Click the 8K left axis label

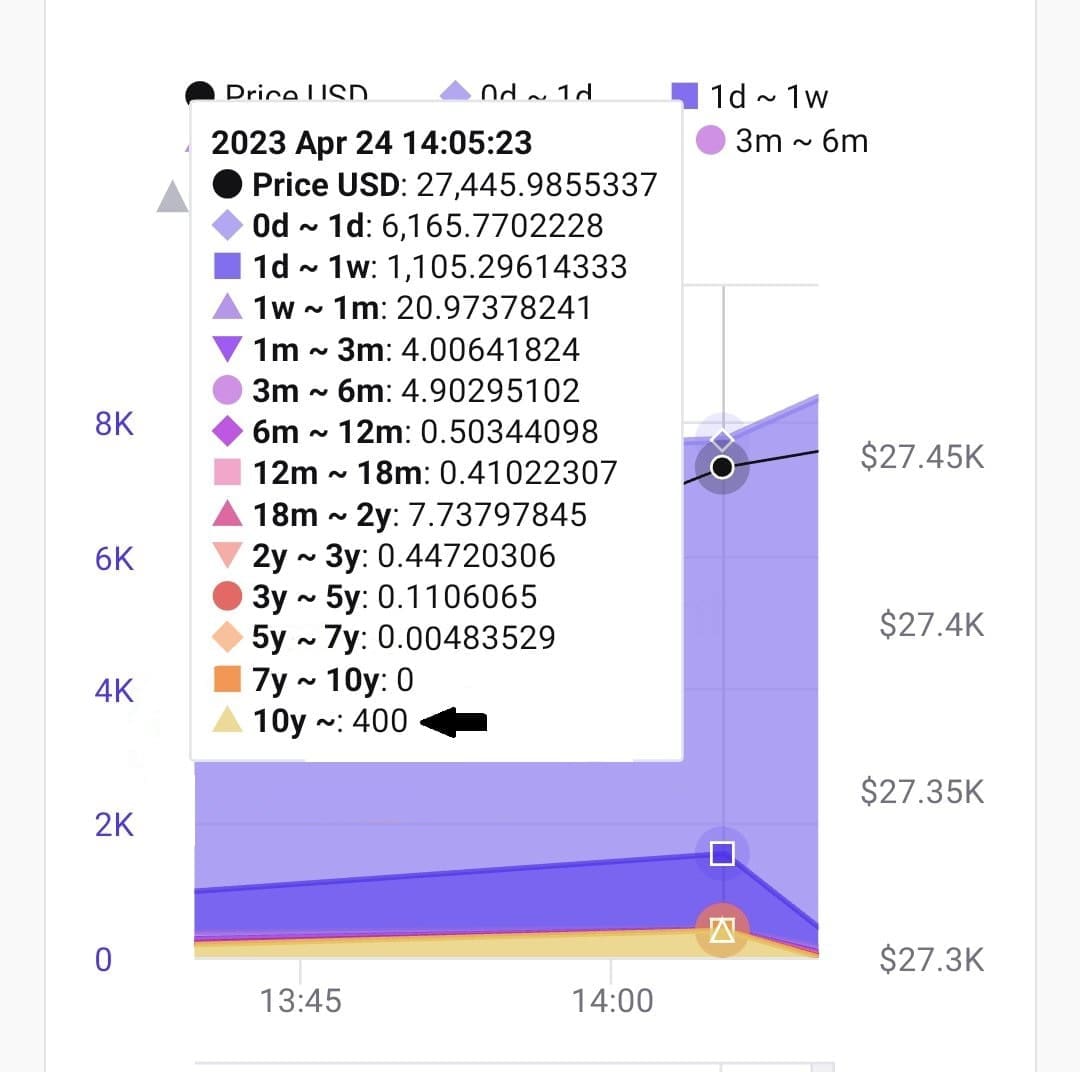[x=114, y=424]
